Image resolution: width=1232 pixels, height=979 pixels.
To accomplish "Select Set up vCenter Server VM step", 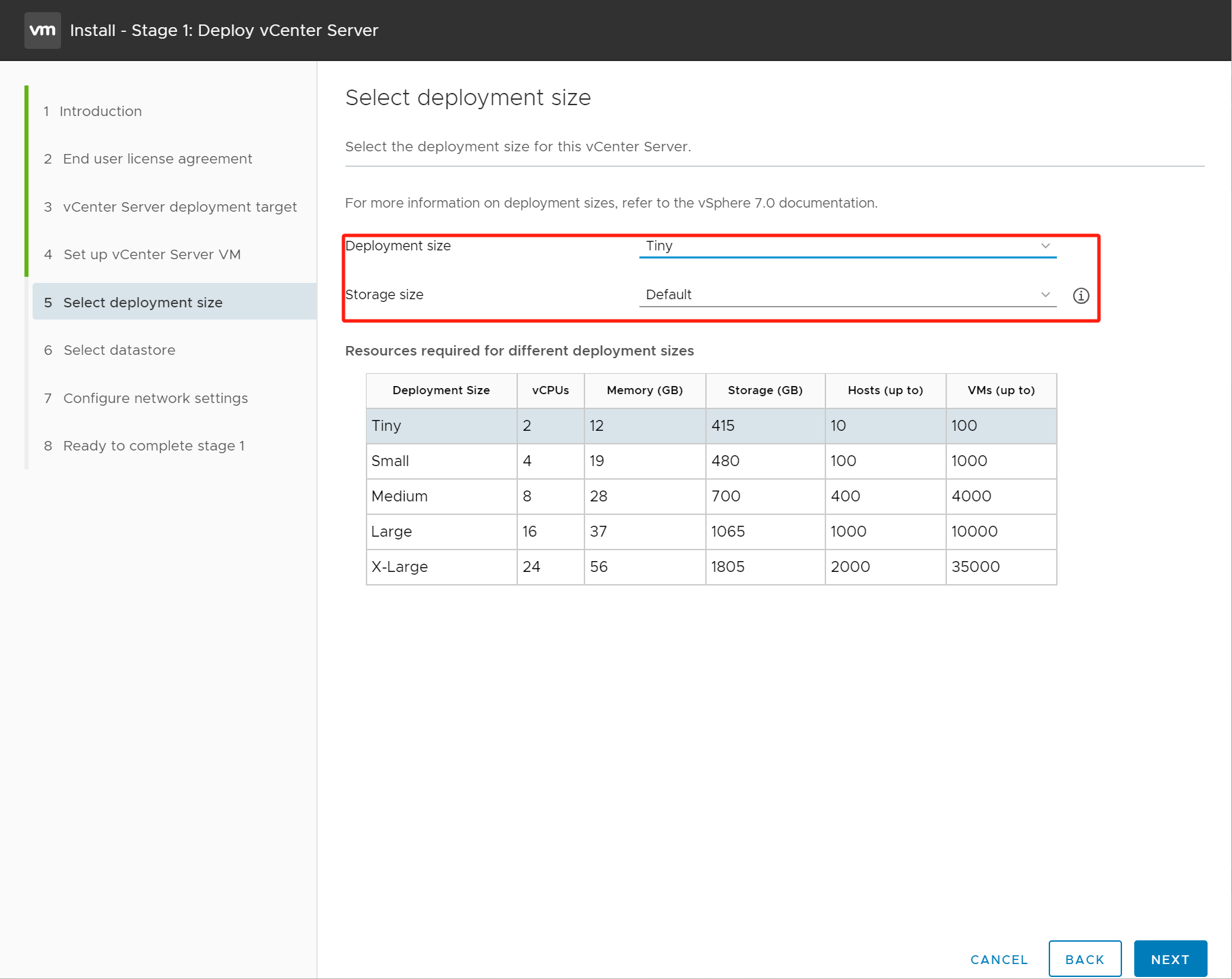I will 151,254.
